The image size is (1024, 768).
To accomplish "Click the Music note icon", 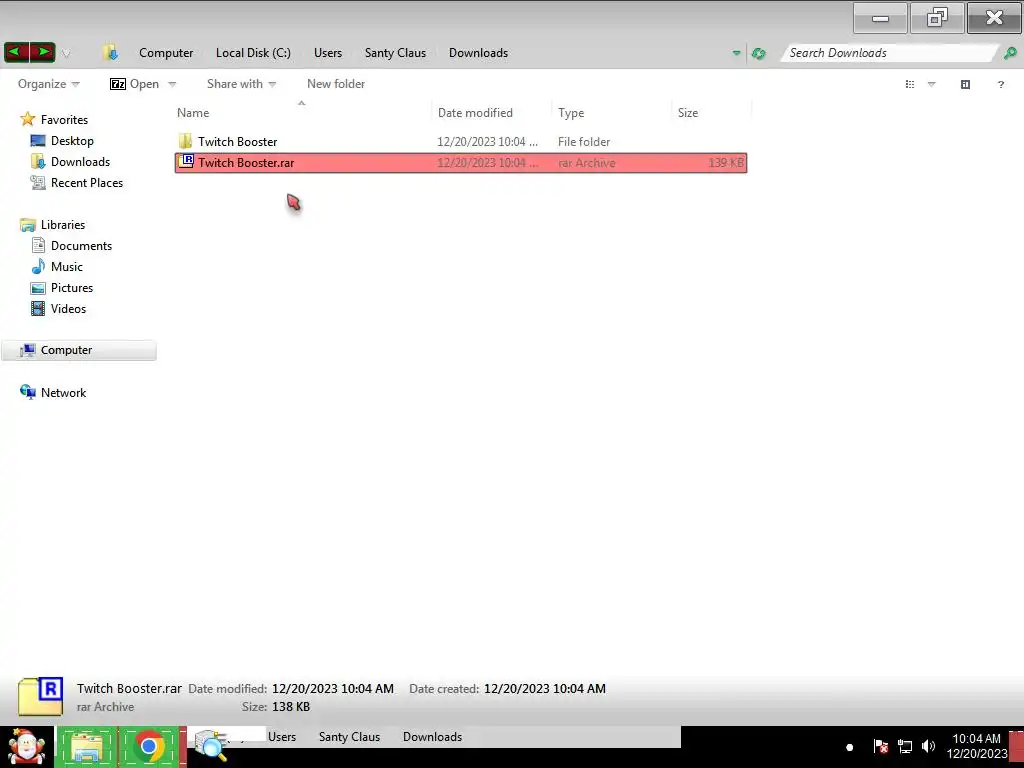I will [x=39, y=266].
